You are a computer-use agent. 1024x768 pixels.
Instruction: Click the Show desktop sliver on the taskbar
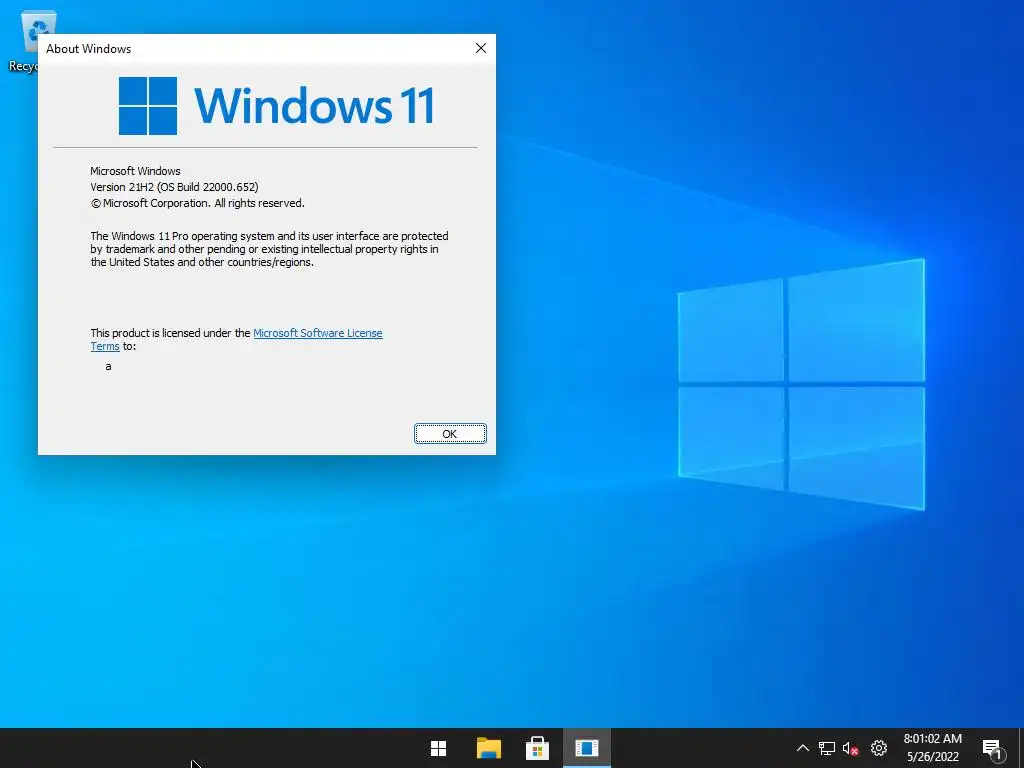pos(1021,748)
